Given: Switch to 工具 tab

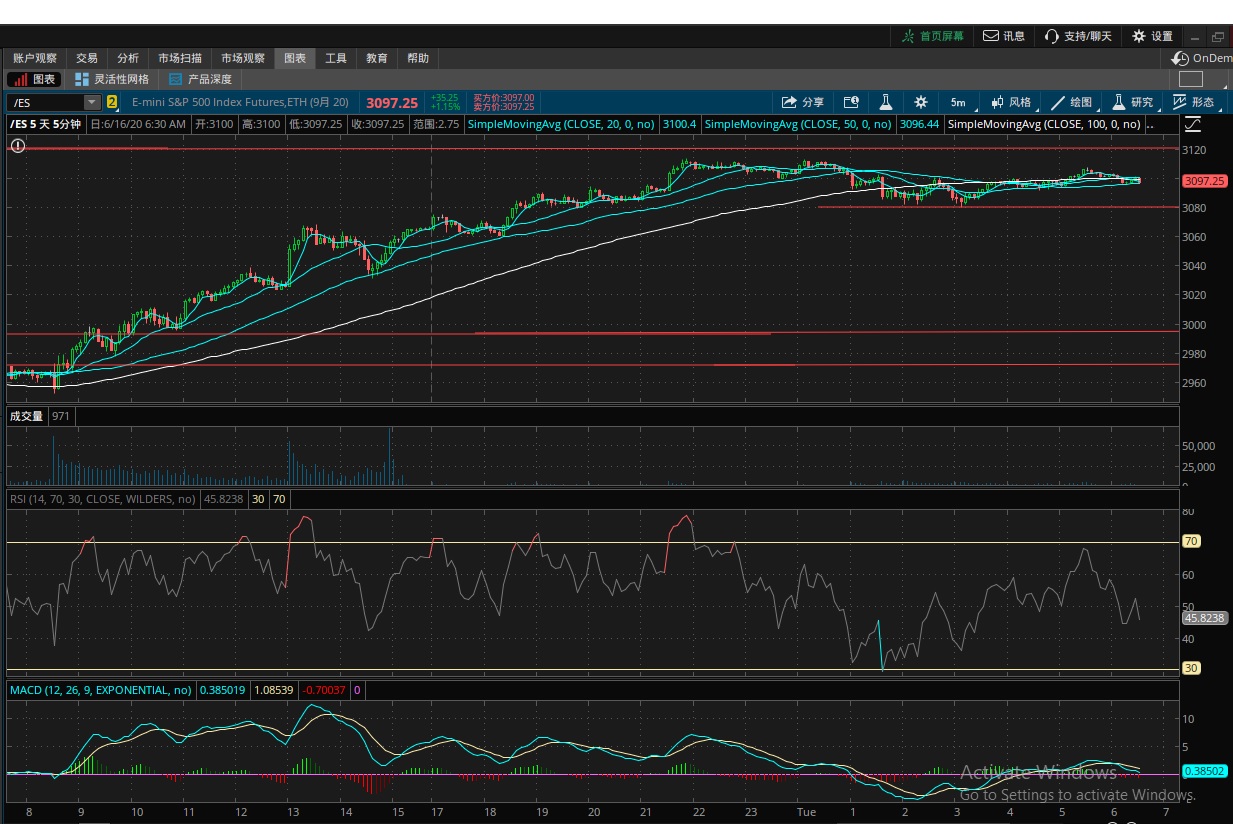Looking at the screenshot, I should pyautogui.click(x=336, y=58).
